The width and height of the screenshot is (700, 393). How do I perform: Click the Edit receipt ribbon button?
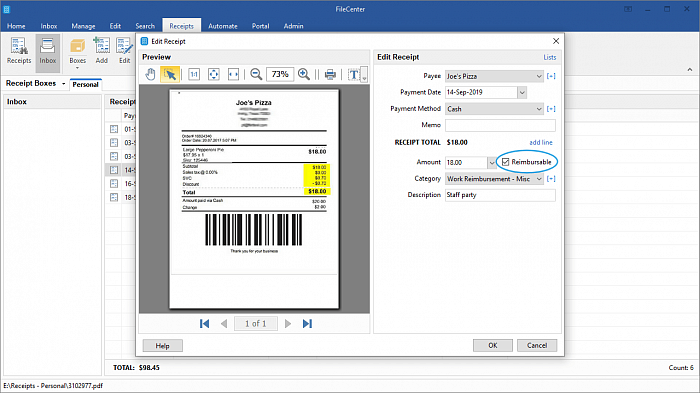tap(124, 51)
